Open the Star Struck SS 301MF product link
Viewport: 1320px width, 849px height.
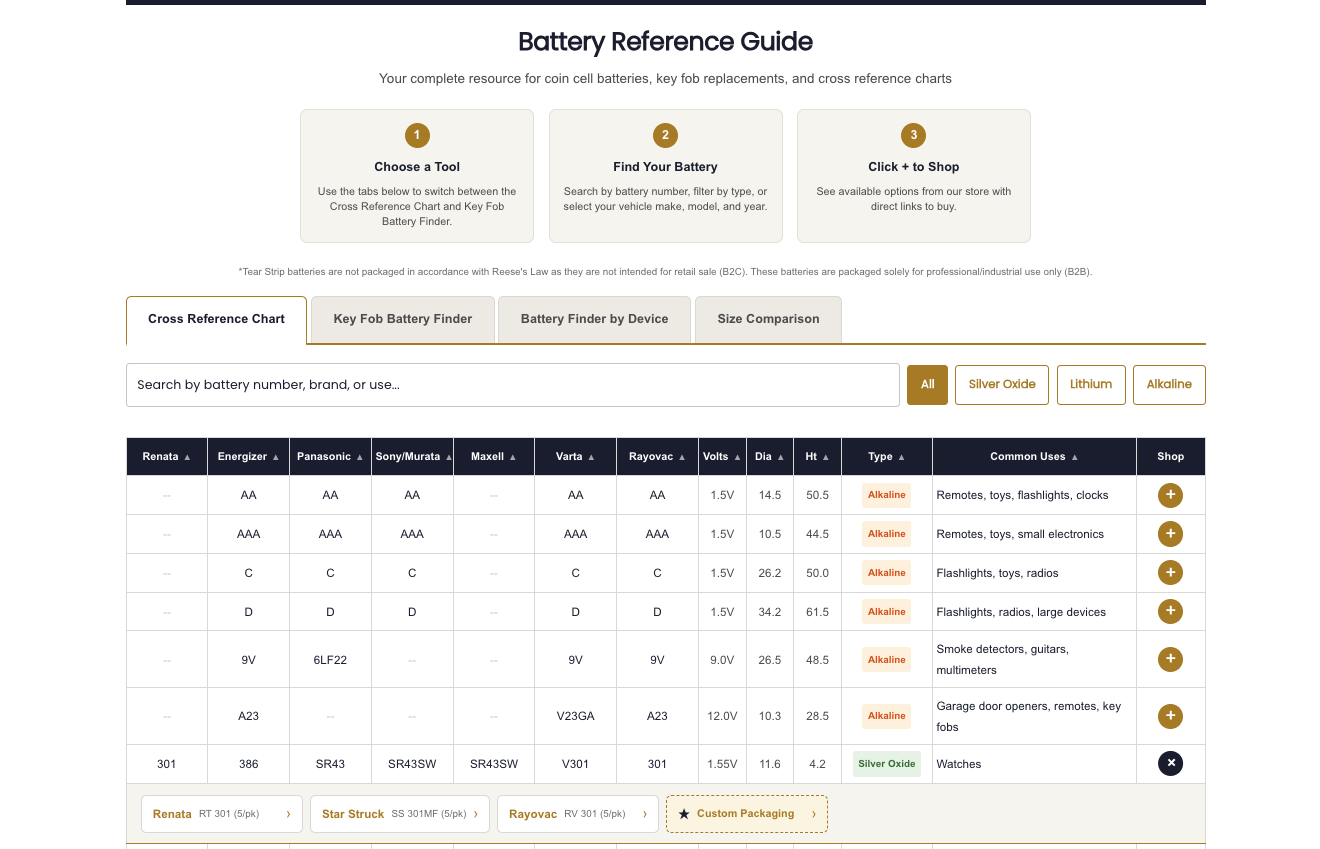point(400,814)
